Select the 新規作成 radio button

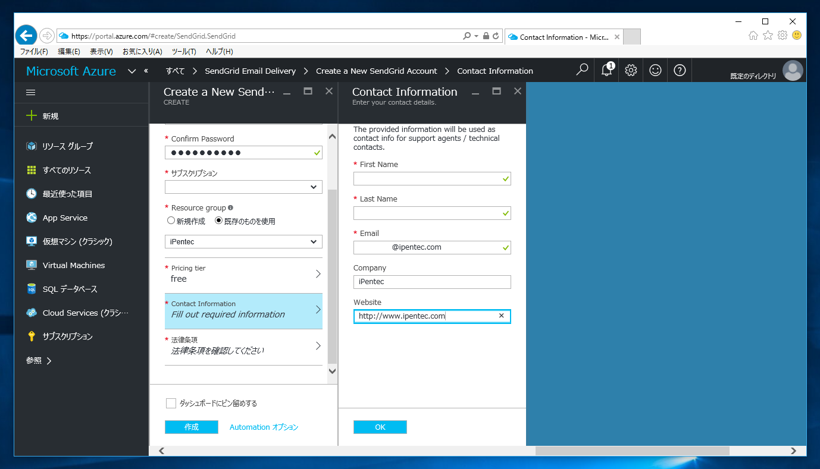171,221
